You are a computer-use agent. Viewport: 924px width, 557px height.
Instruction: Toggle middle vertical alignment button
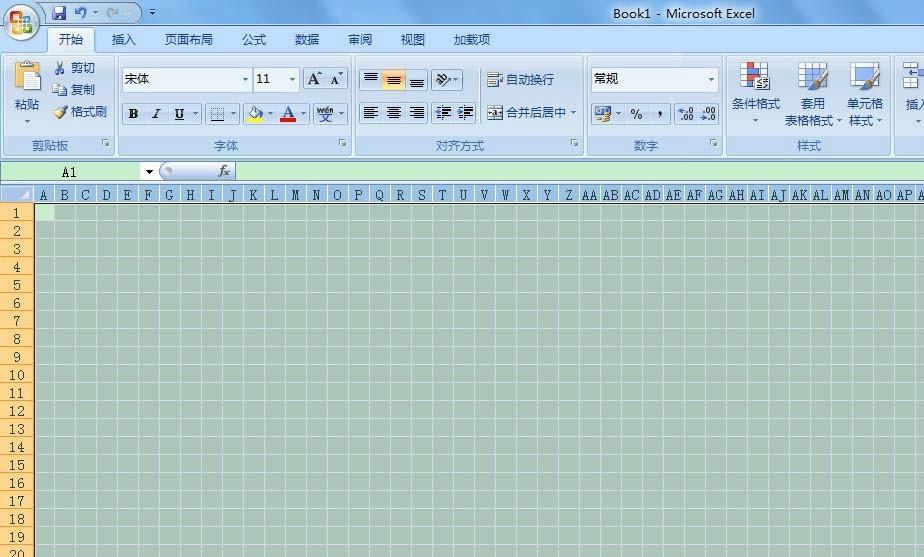(394, 80)
